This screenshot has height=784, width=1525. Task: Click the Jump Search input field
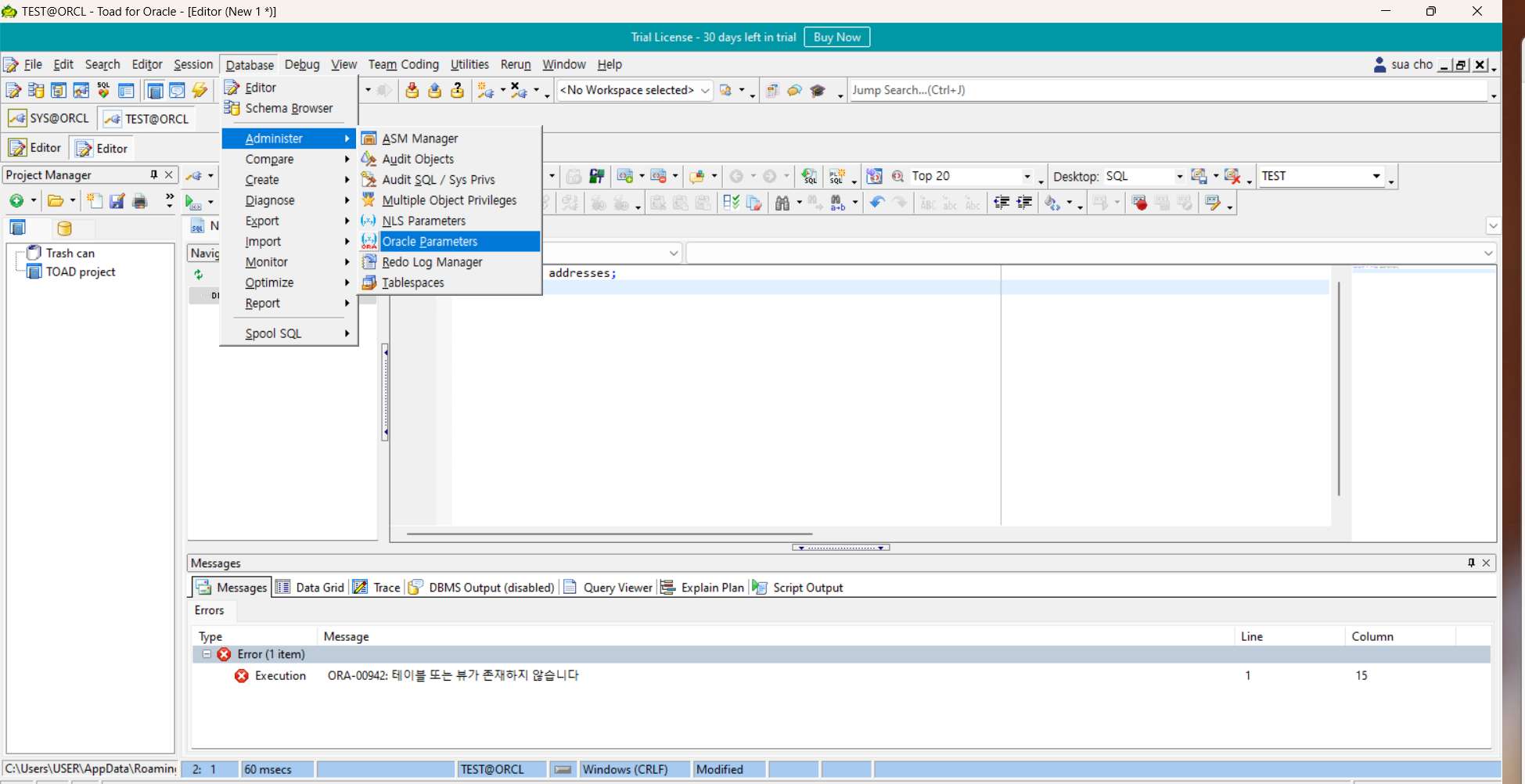pyautogui.click(x=1168, y=90)
